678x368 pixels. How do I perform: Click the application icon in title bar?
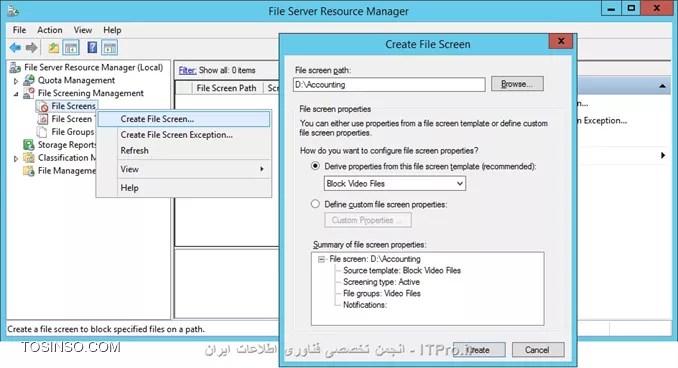[13, 10]
